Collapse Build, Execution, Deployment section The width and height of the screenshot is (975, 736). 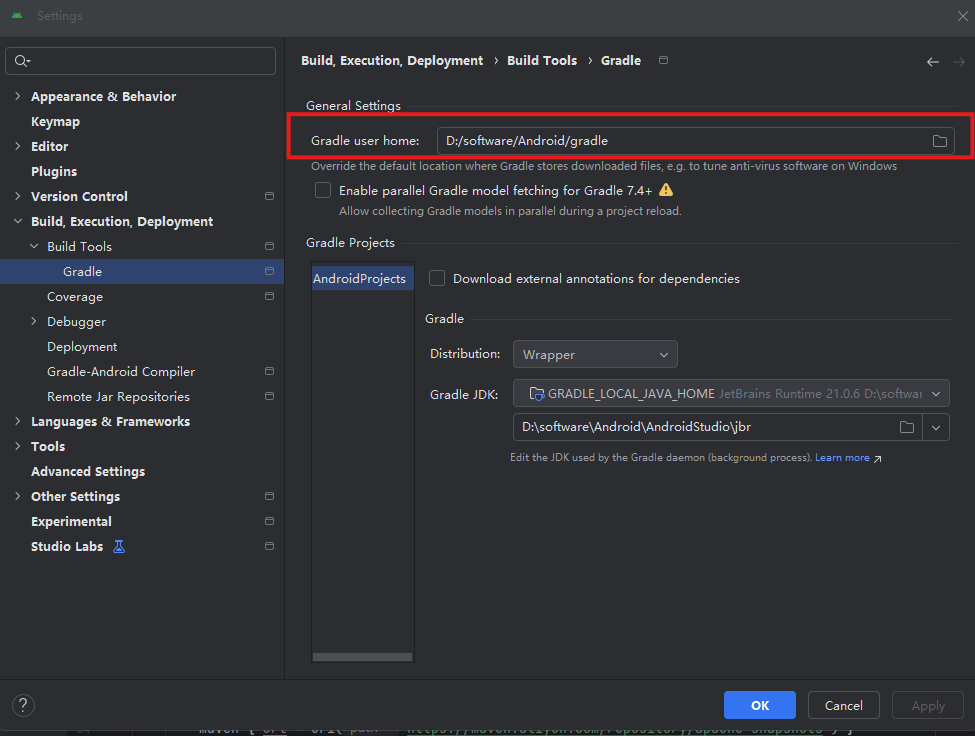pos(17,221)
